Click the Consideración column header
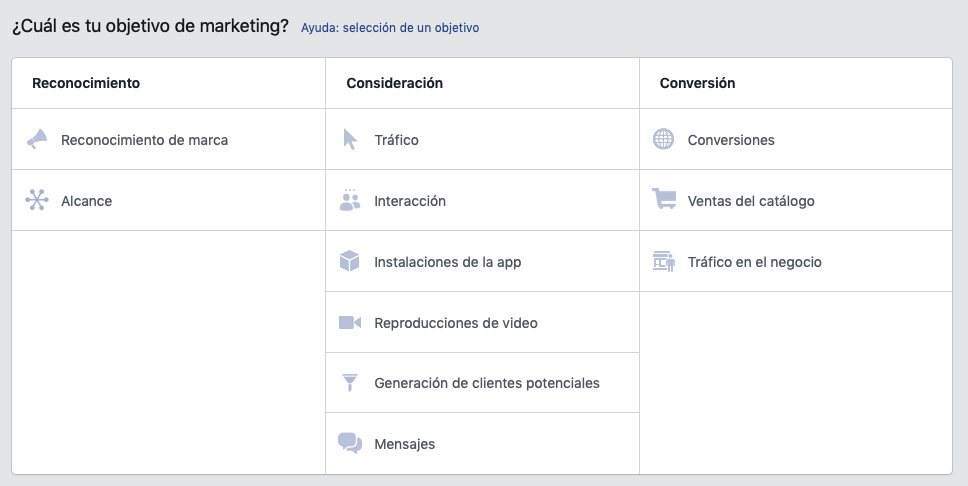This screenshot has width=968, height=486. tap(394, 83)
